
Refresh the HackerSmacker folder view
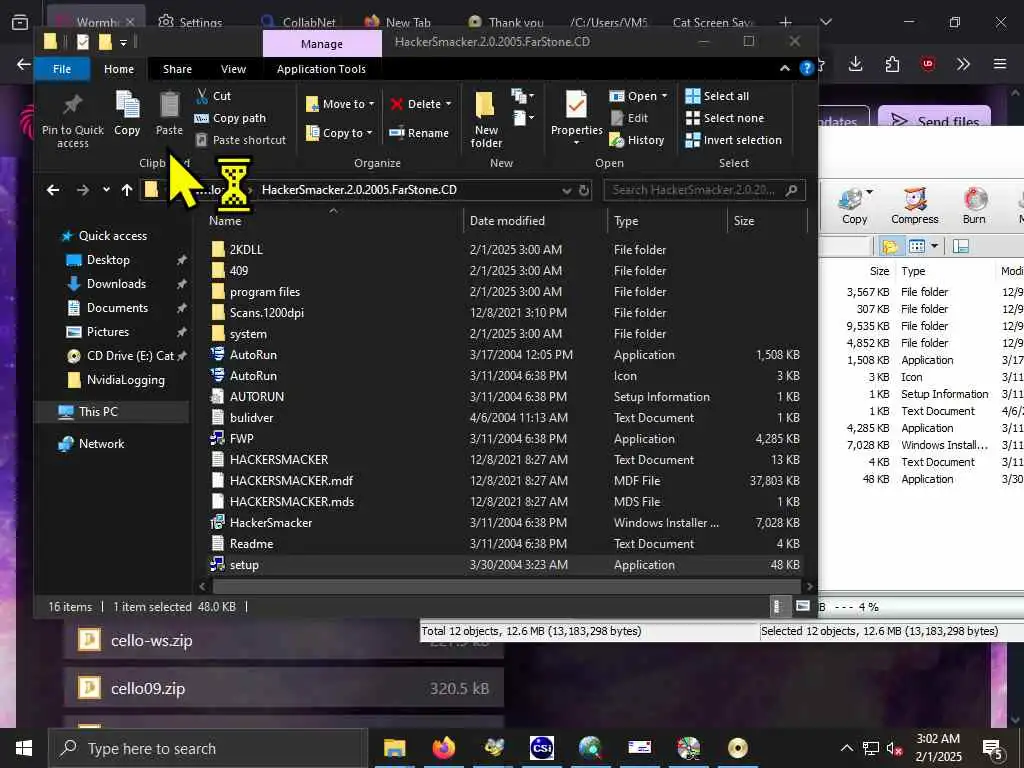click(584, 190)
